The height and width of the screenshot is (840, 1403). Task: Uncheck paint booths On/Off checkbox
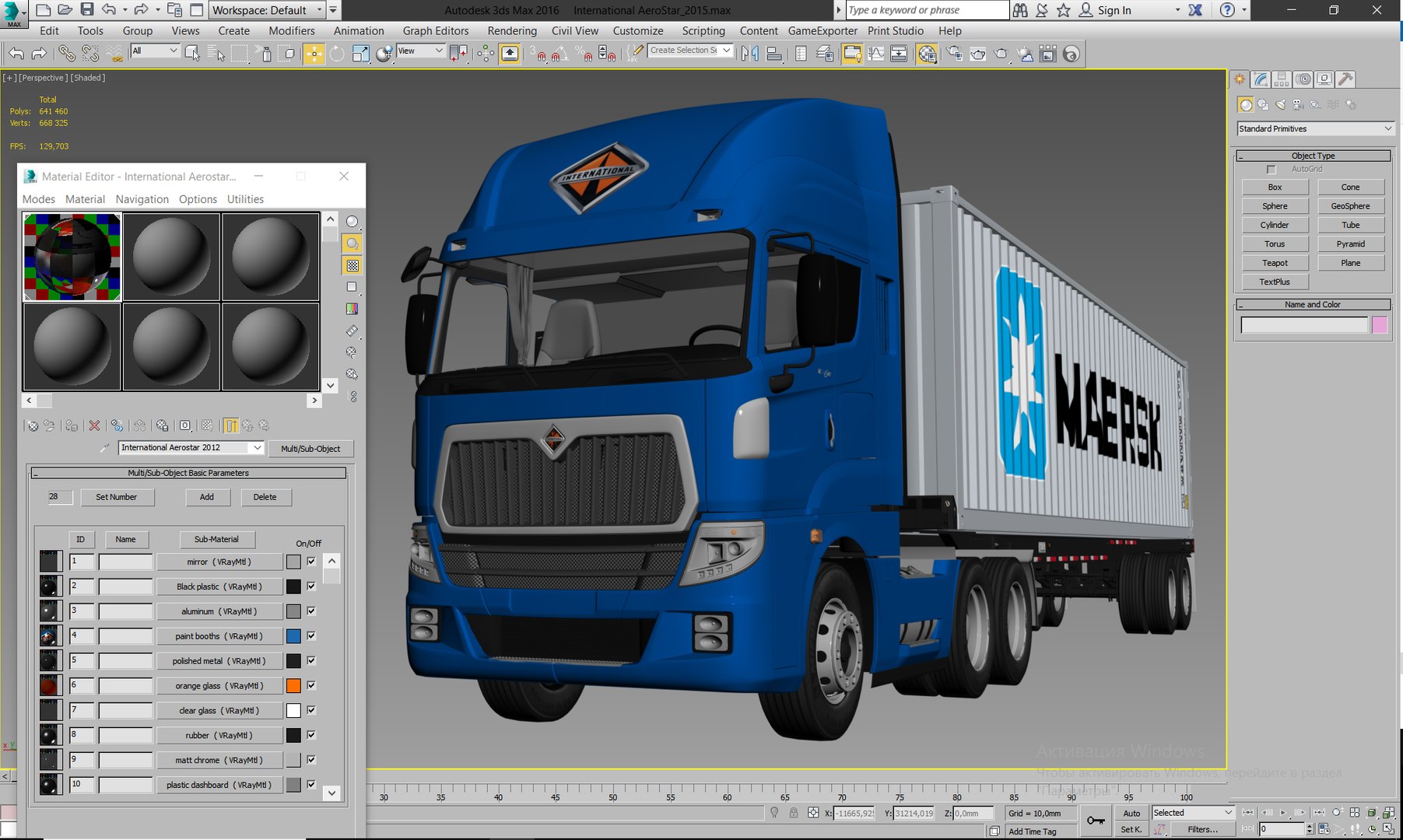(311, 635)
